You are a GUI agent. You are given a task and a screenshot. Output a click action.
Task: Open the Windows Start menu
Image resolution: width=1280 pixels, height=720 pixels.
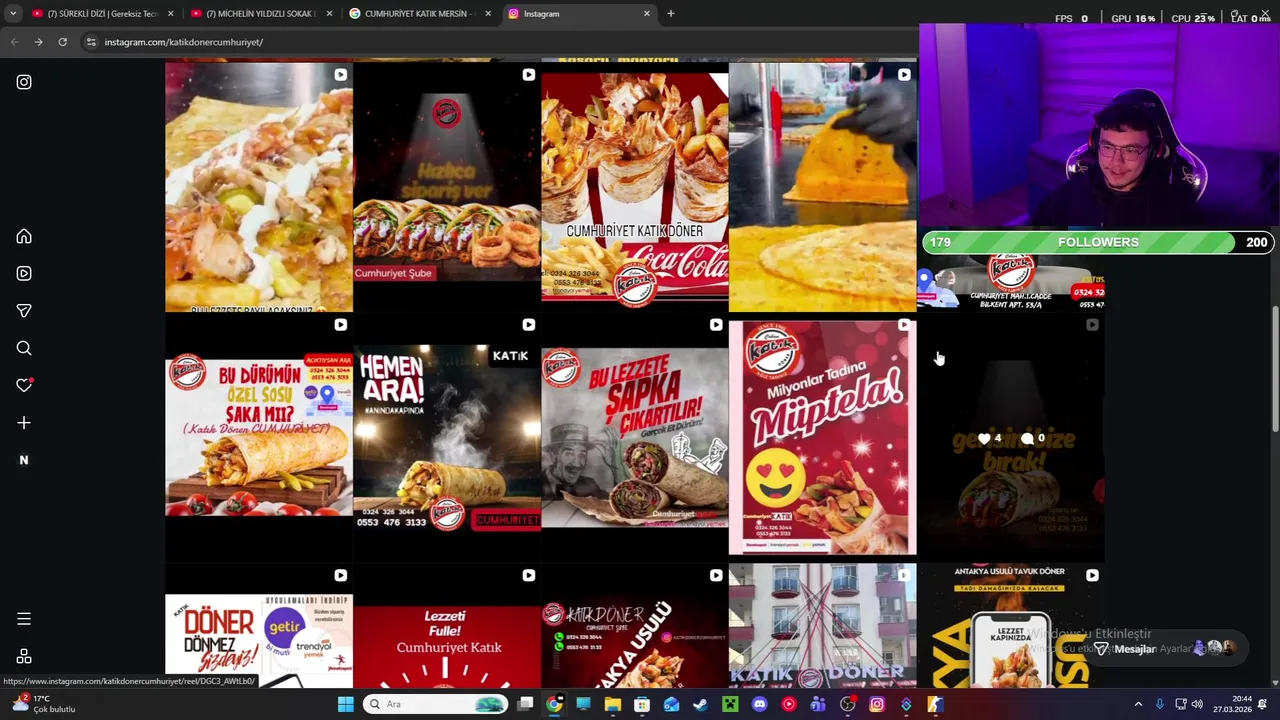click(345, 704)
